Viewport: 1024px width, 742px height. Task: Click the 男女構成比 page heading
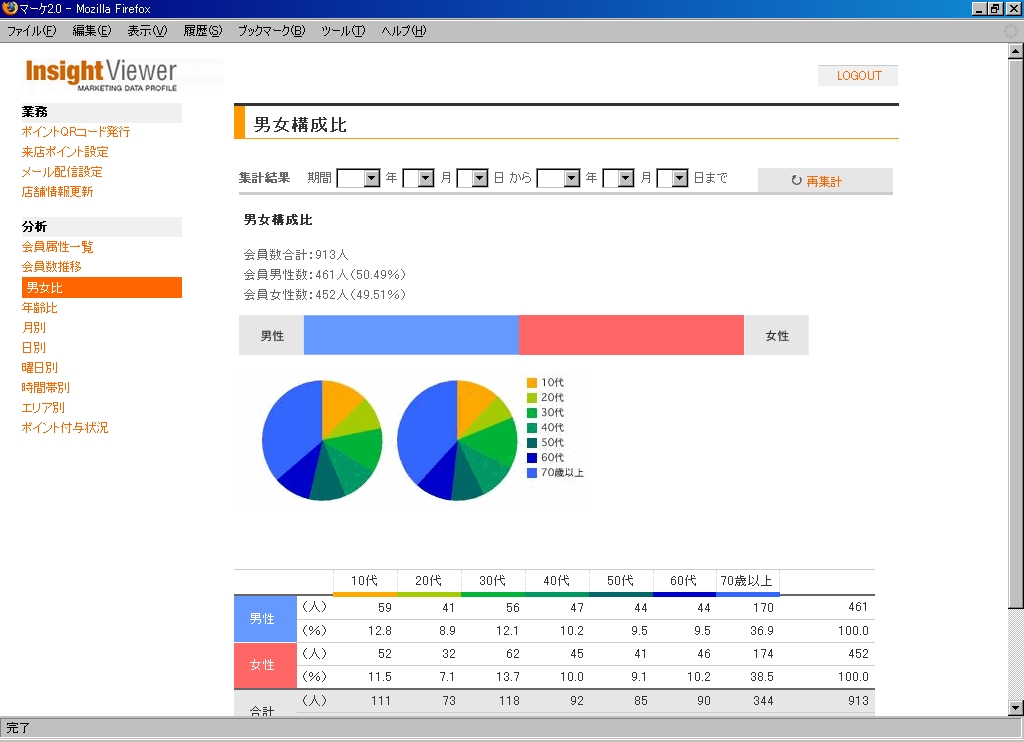(300, 125)
